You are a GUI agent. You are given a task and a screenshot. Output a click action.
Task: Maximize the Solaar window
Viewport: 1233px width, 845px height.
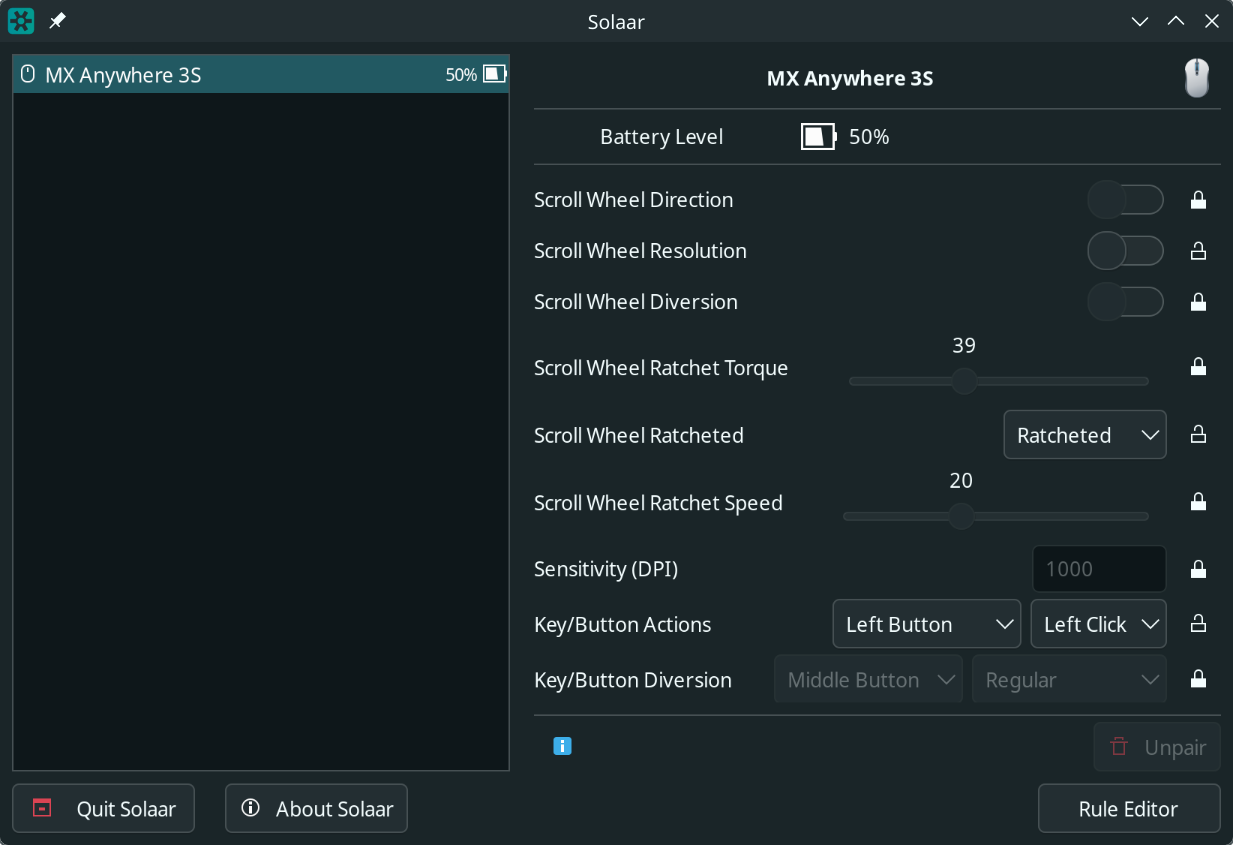coord(1176,21)
